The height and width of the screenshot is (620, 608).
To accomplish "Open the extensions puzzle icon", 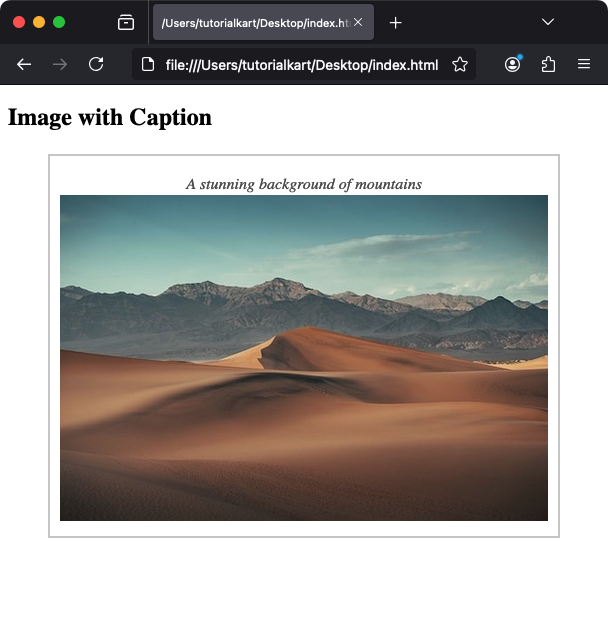I will tap(548, 64).
